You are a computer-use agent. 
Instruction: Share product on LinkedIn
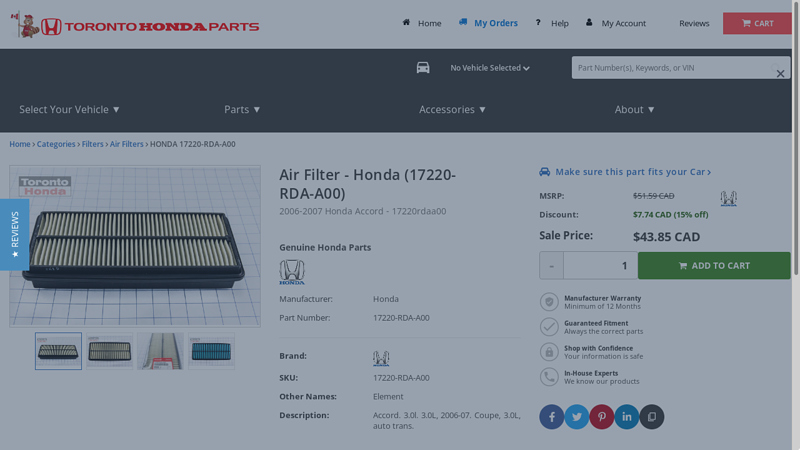click(x=626, y=417)
